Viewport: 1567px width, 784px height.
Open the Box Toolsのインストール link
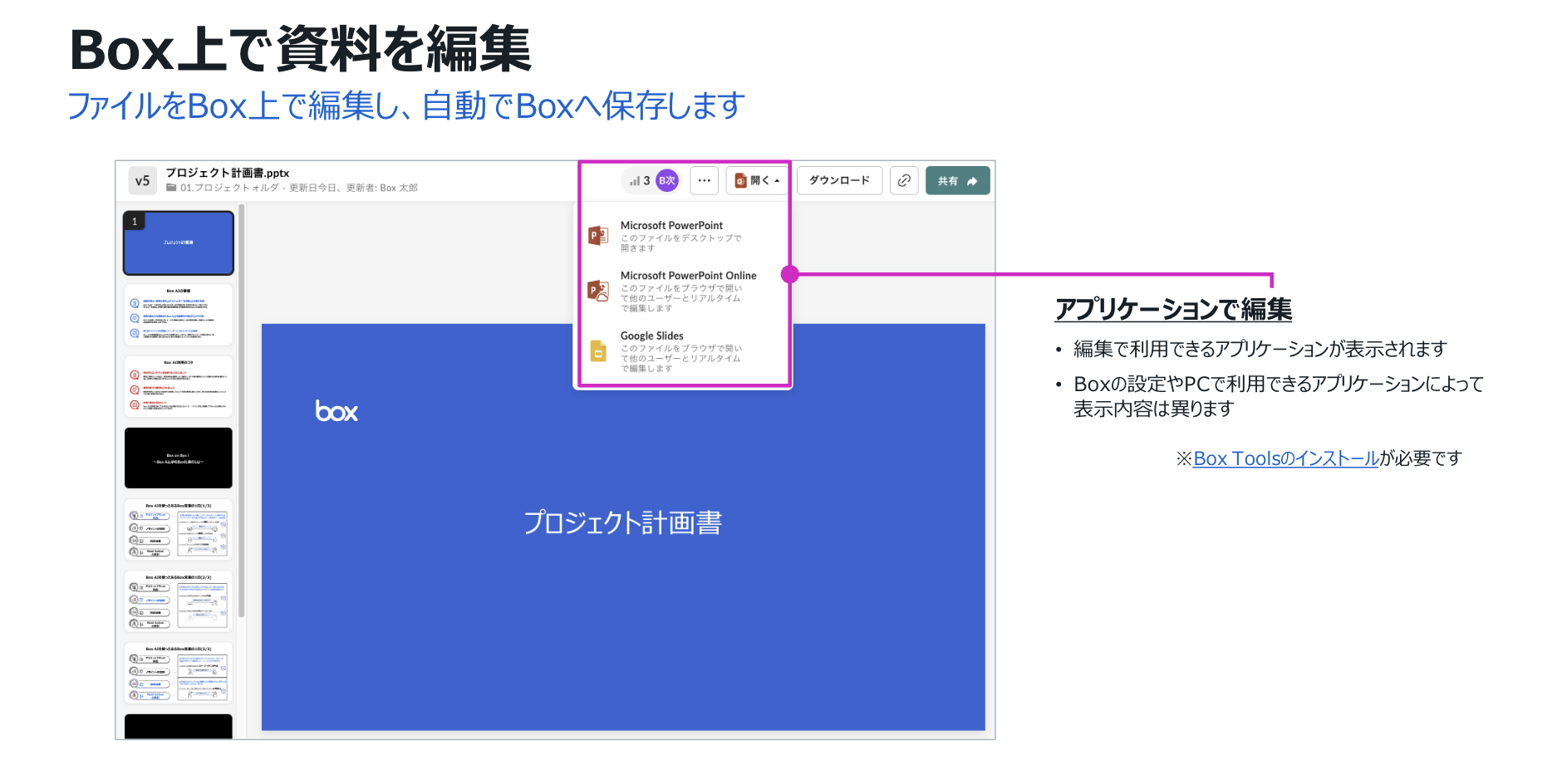coord(1285,458)
